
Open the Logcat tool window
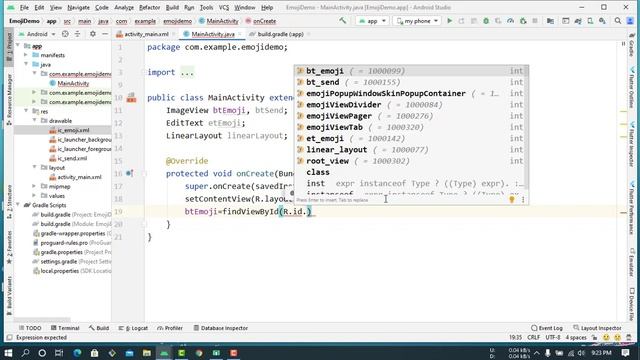coord(133,328)
